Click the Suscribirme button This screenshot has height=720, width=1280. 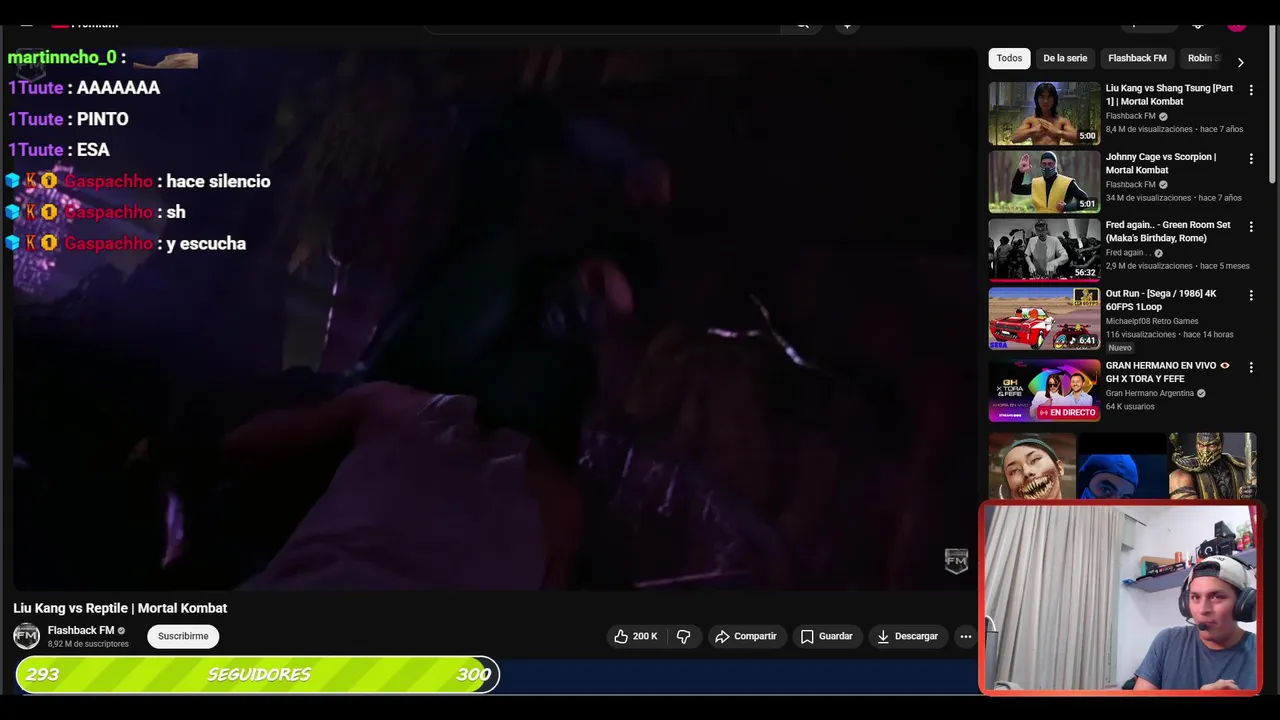click(183, 636)
